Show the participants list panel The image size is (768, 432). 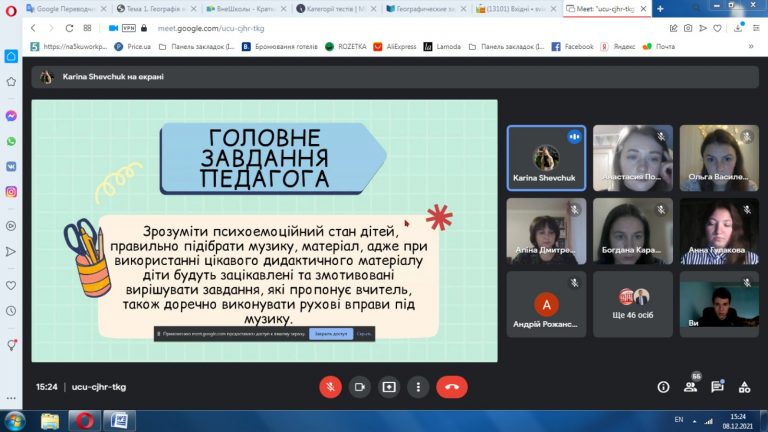pos(691,387)
